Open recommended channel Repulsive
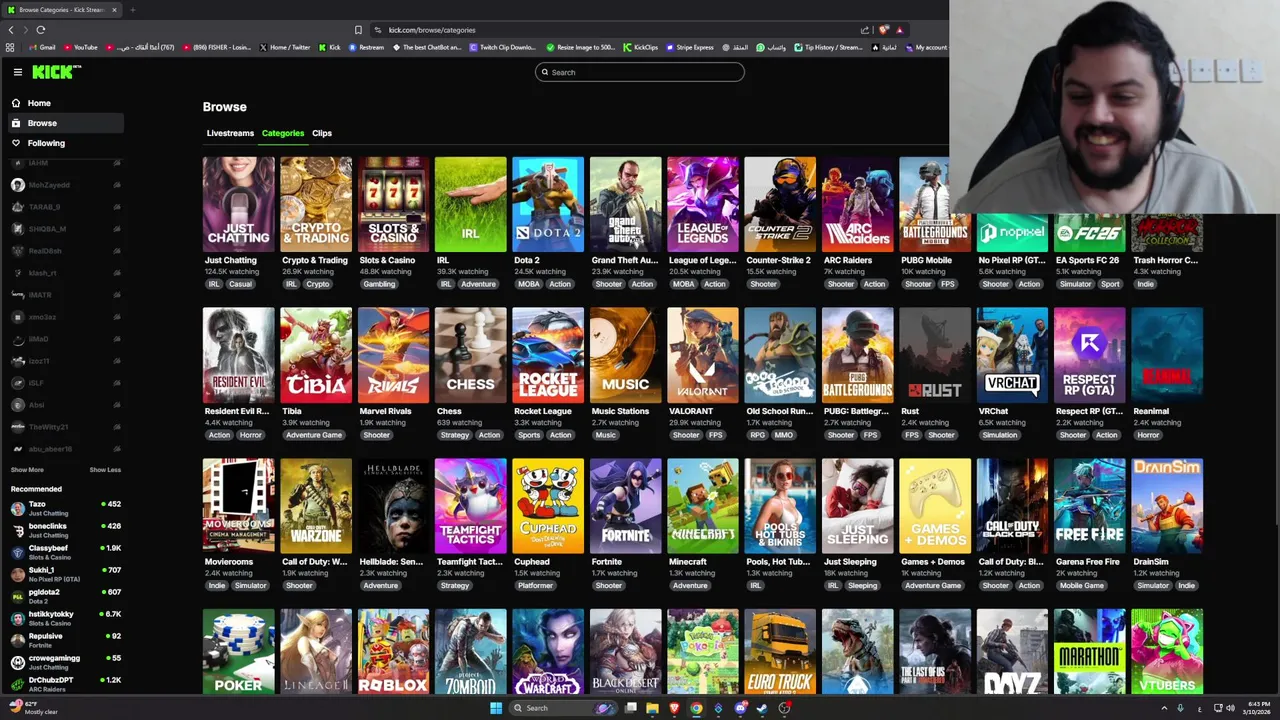 66,640
